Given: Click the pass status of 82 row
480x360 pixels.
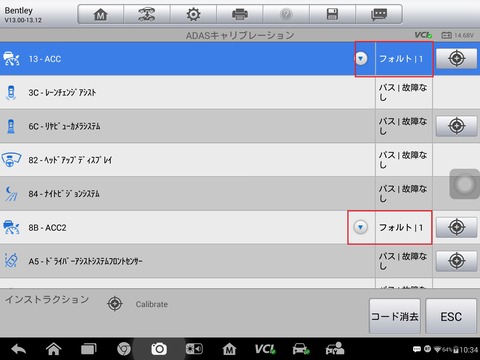Looking at the screenshot, I should tap(403, 160).
